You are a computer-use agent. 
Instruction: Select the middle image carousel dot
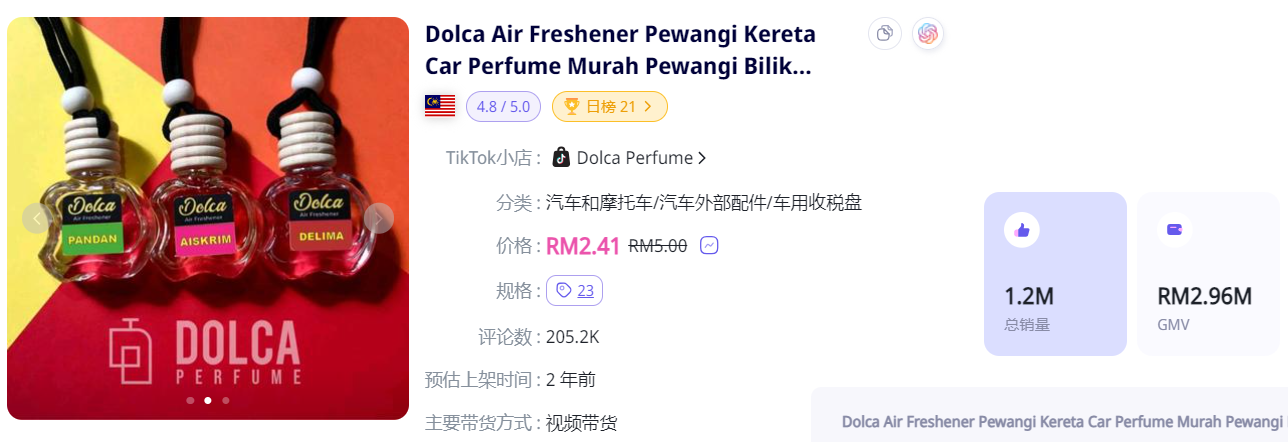[x=208, y=400]
